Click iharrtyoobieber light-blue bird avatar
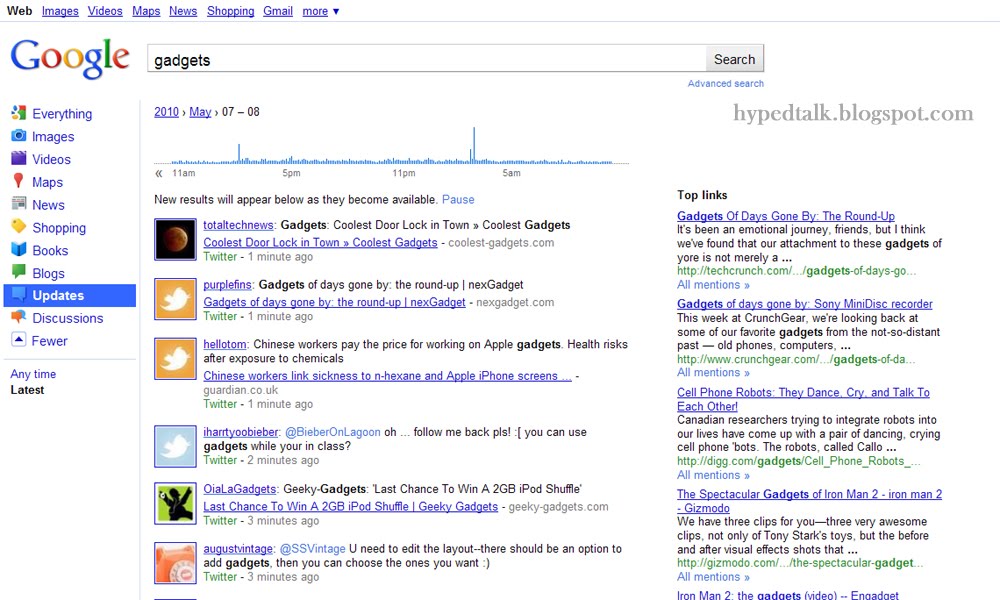 click(175, 446)
